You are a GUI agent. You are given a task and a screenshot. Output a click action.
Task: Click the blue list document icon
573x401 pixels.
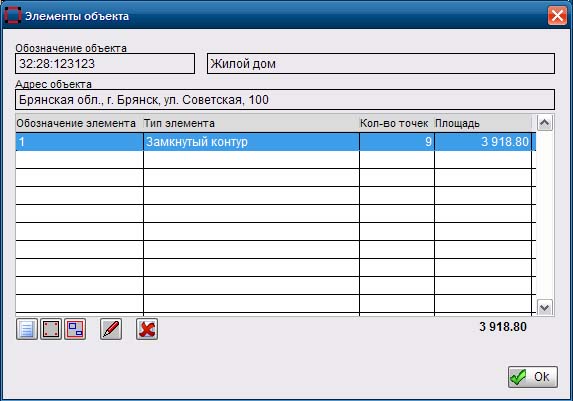tap(27, 329)
